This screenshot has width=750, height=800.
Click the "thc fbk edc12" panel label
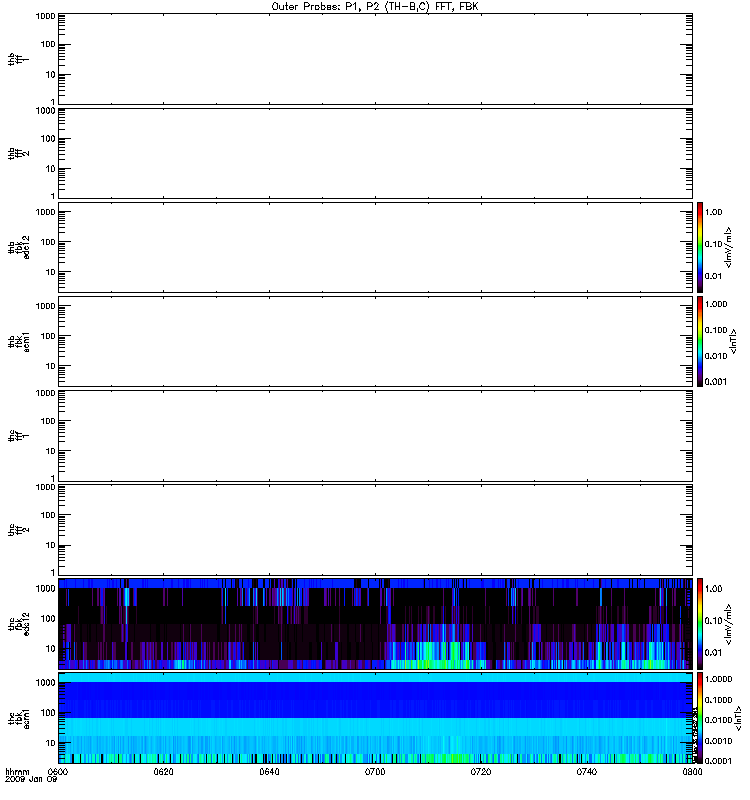point(18,623)
